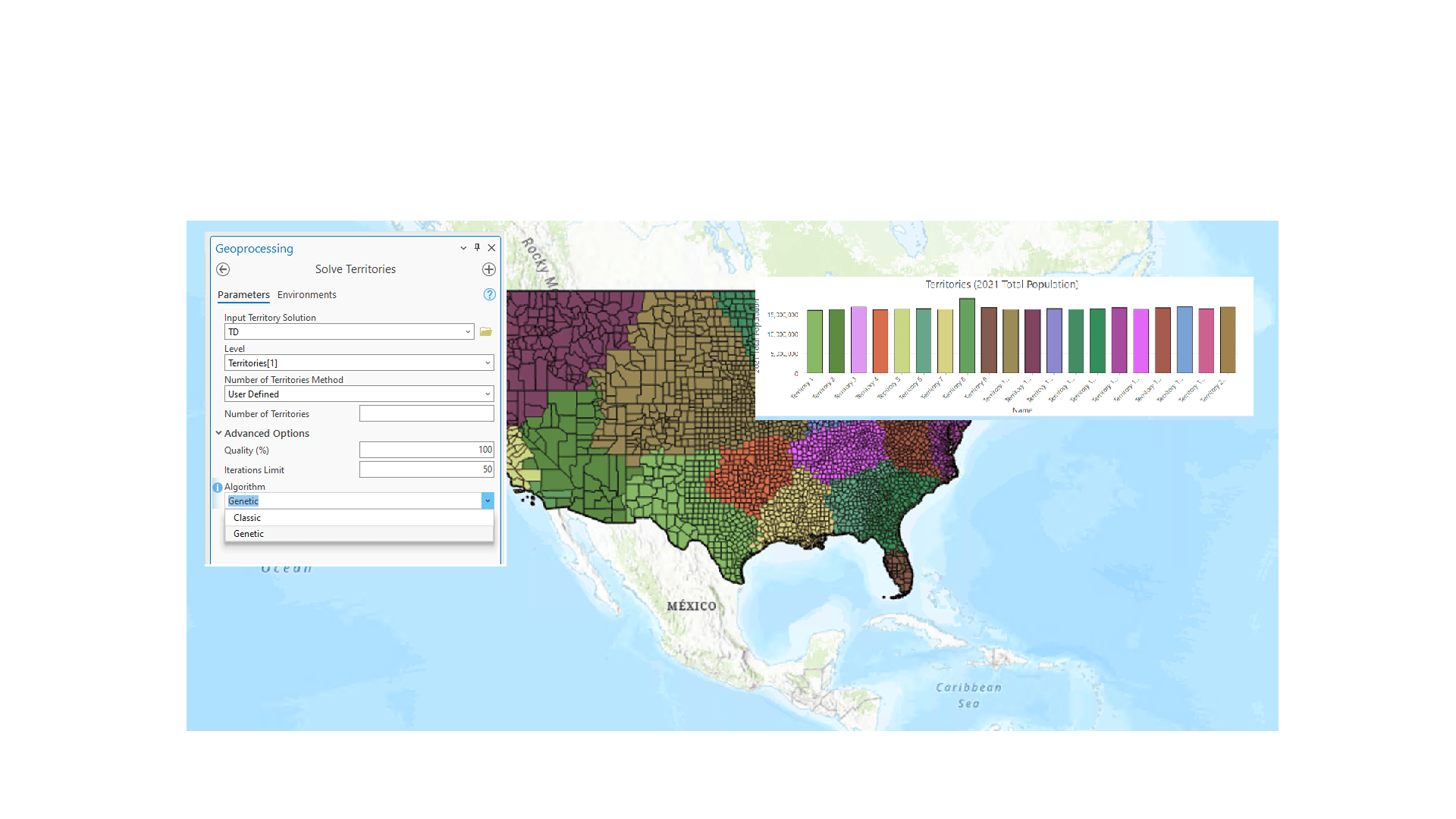The image size is (1456, 819).
Task: Select the Parameters tab
Action: [243, 295]
